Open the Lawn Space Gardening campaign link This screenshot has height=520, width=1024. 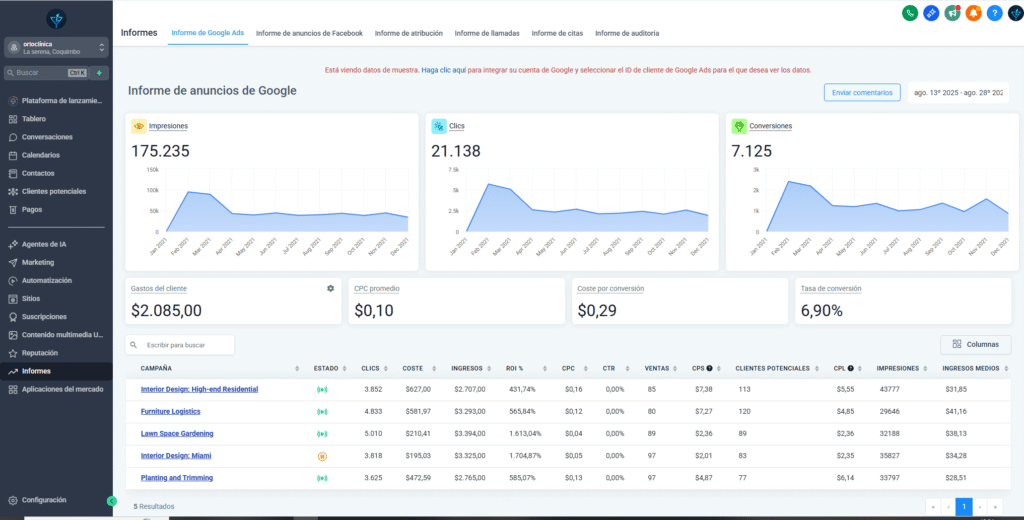click(177, 433)
